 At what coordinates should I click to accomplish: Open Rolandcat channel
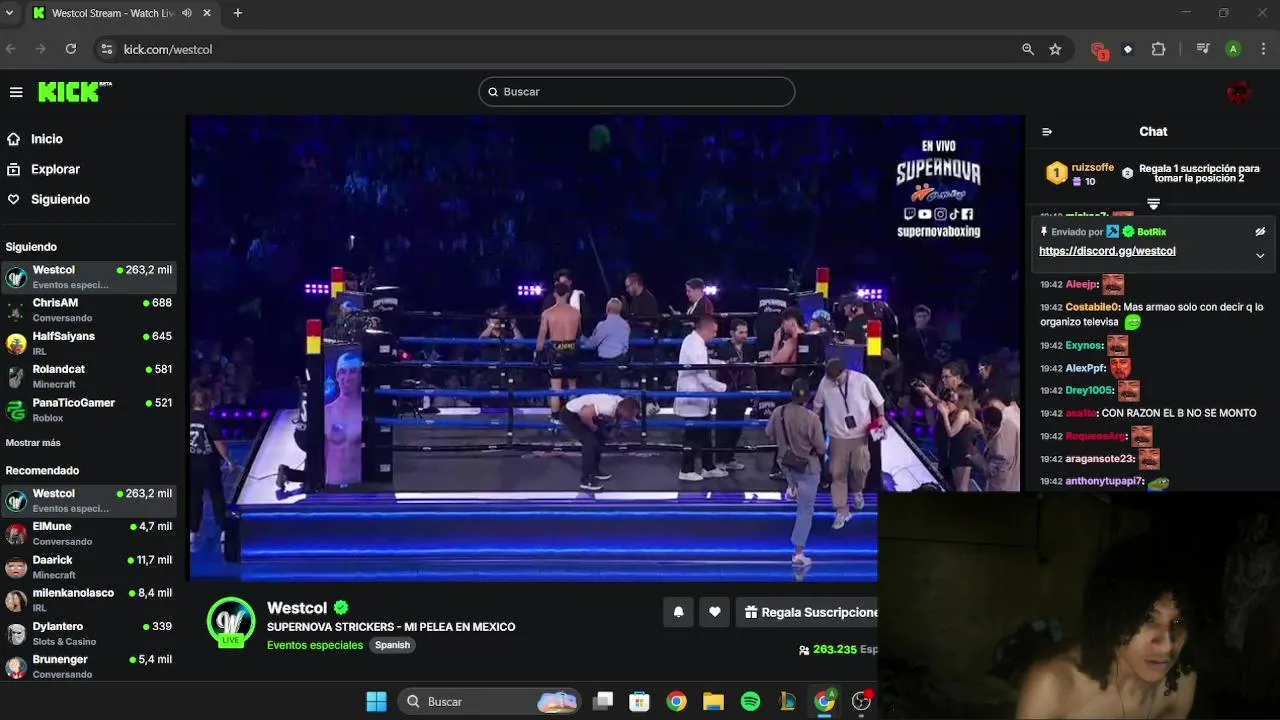[90, 376]
